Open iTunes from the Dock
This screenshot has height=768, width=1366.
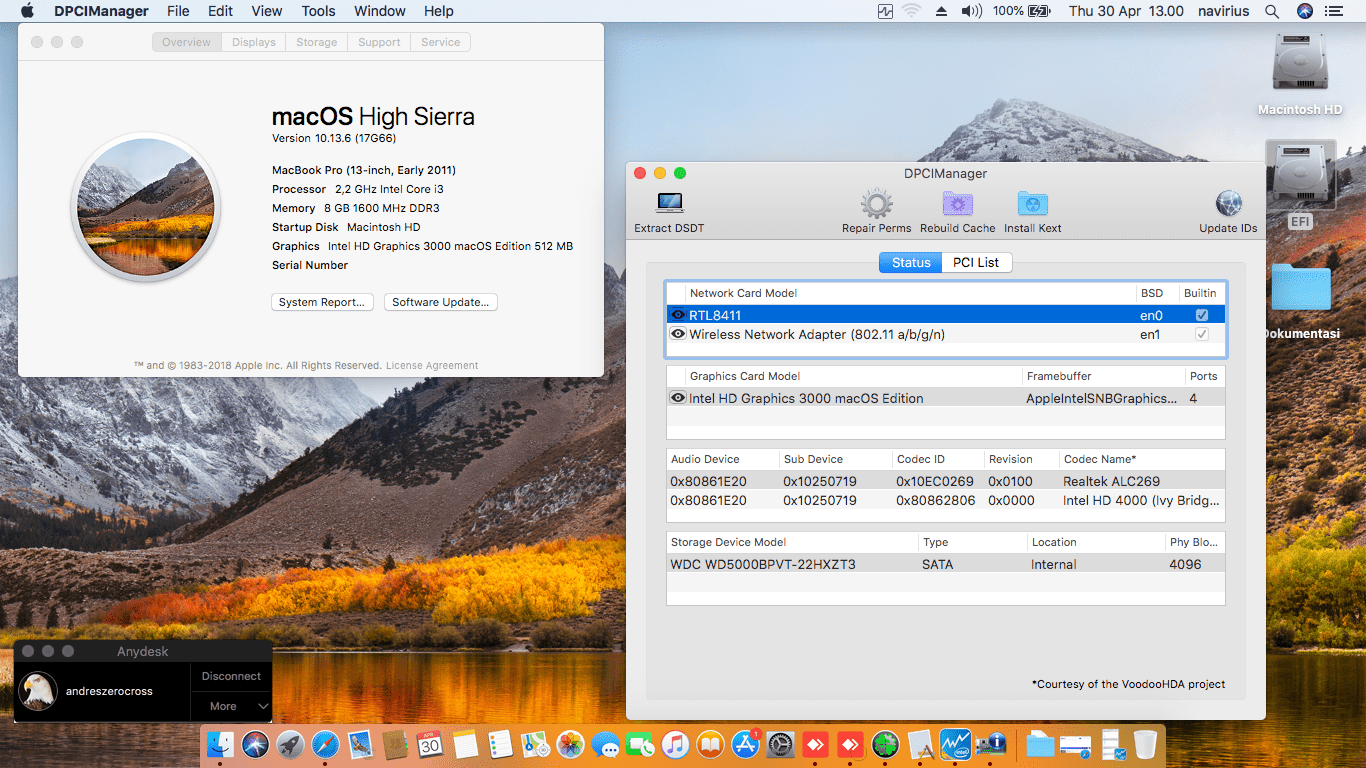(675, 744)
